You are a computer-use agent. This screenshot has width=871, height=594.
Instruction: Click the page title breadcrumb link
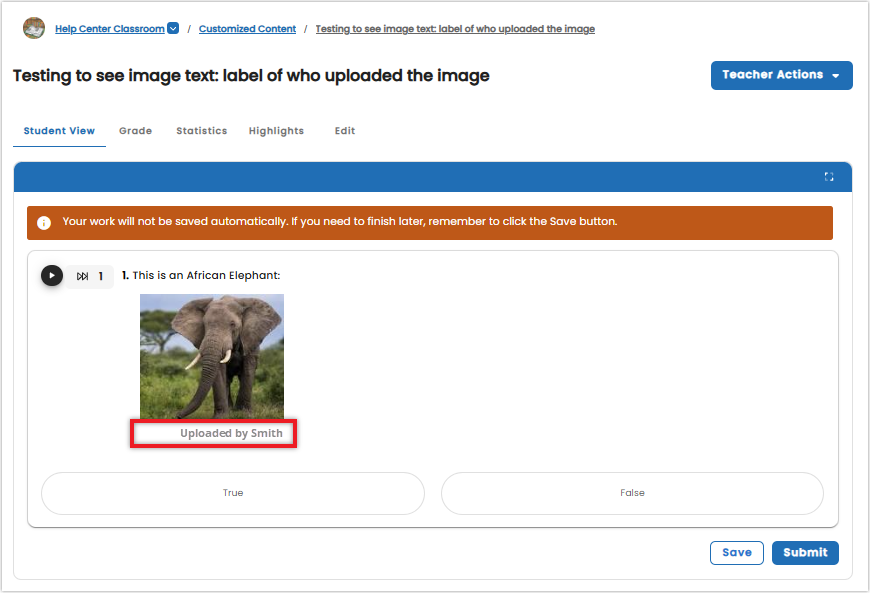(x=455, y=29)
